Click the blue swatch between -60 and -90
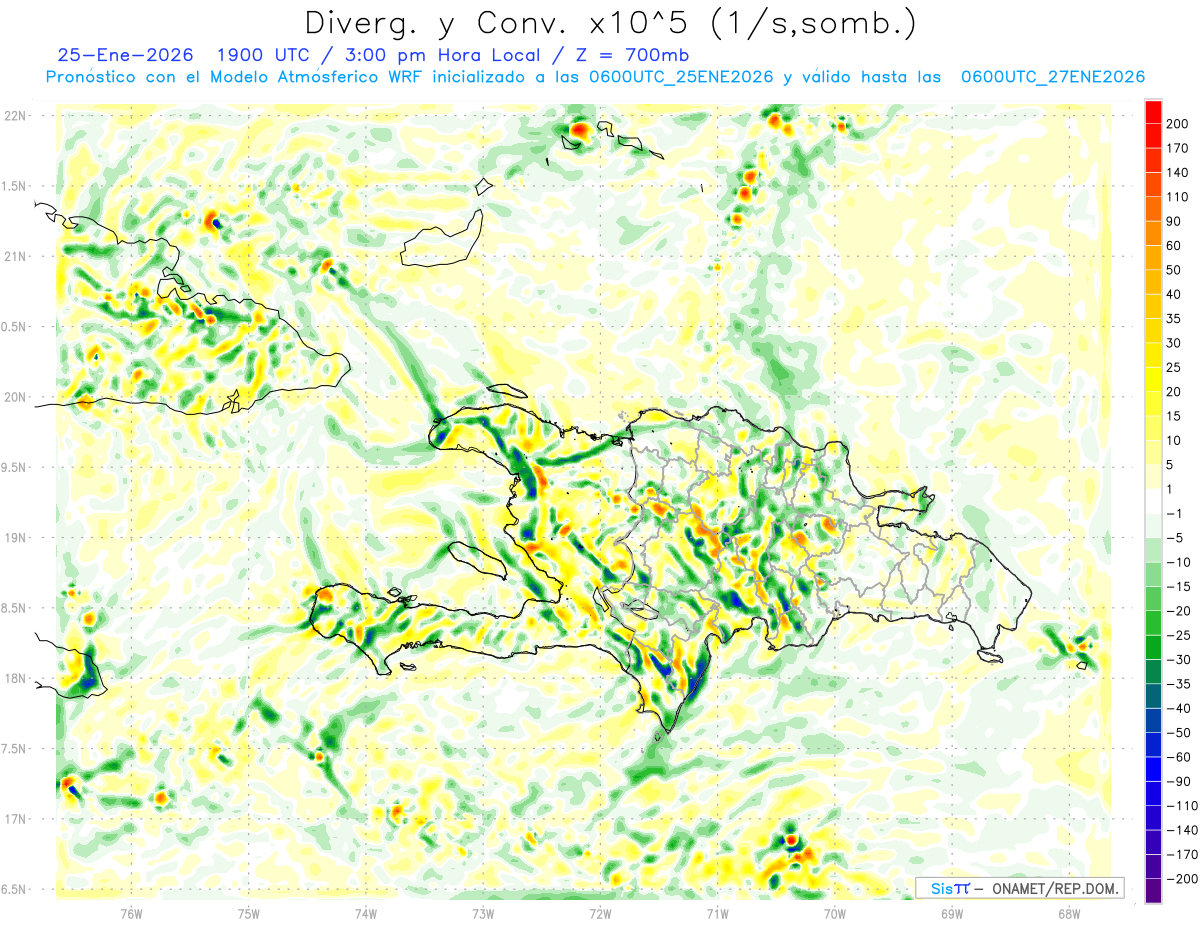This screenshot has height=927, width=1200. [x=1154, y=769]
